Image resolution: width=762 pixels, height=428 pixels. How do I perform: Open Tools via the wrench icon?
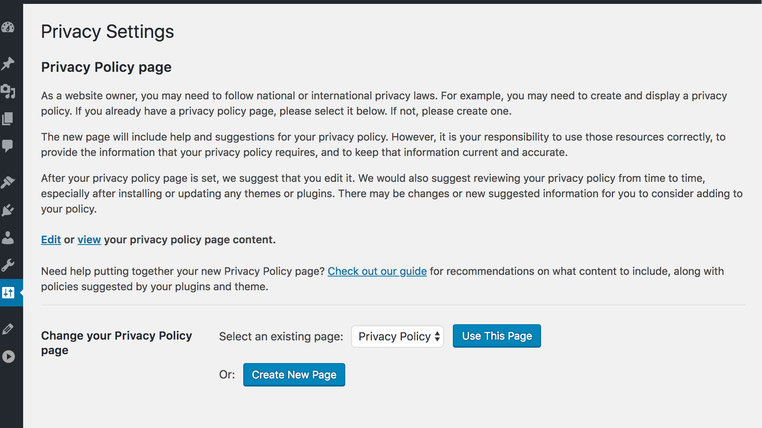pyautogui.click(x=8, y=265)
